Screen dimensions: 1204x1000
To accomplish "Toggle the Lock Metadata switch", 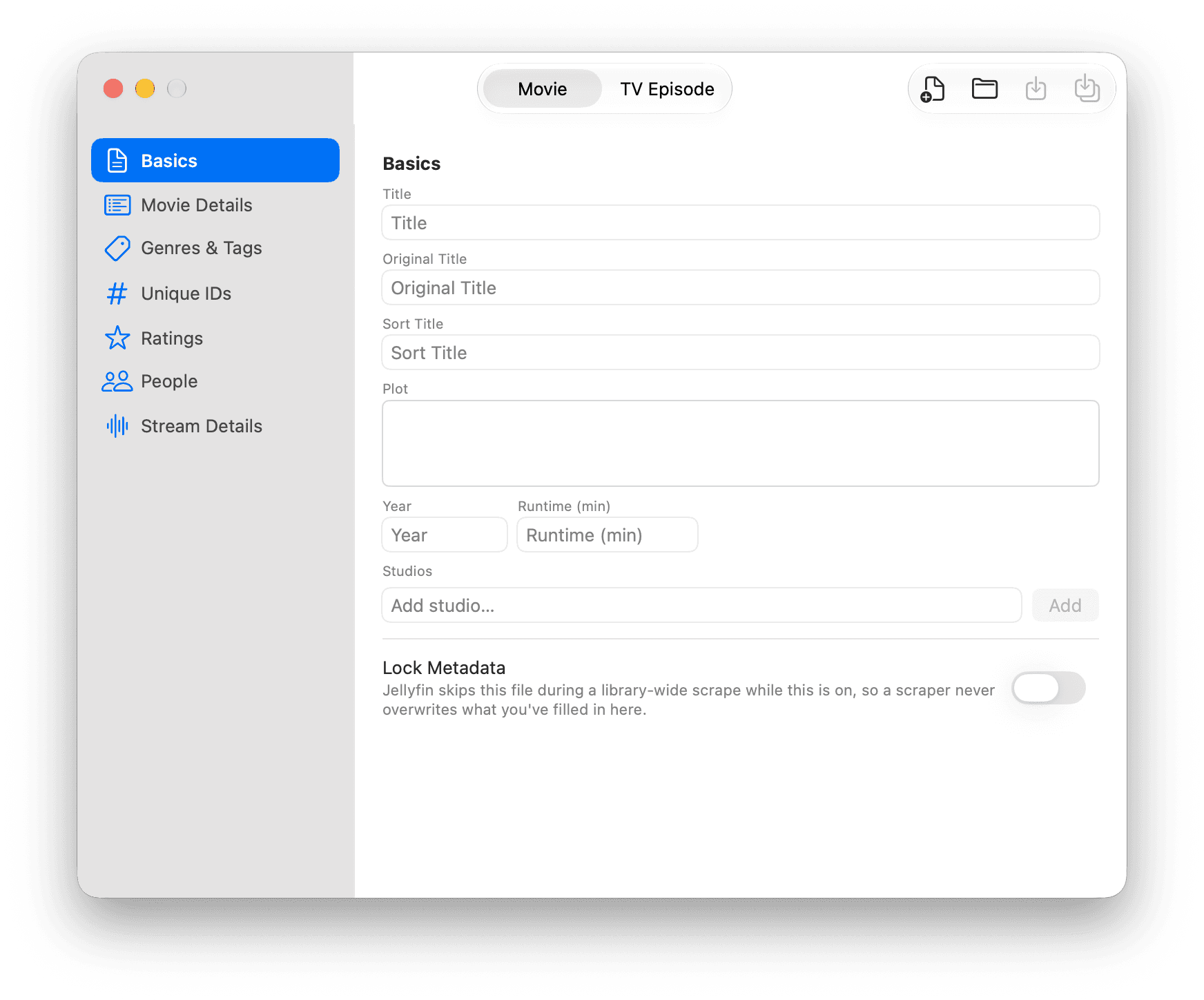I will tap(1048, 688).
